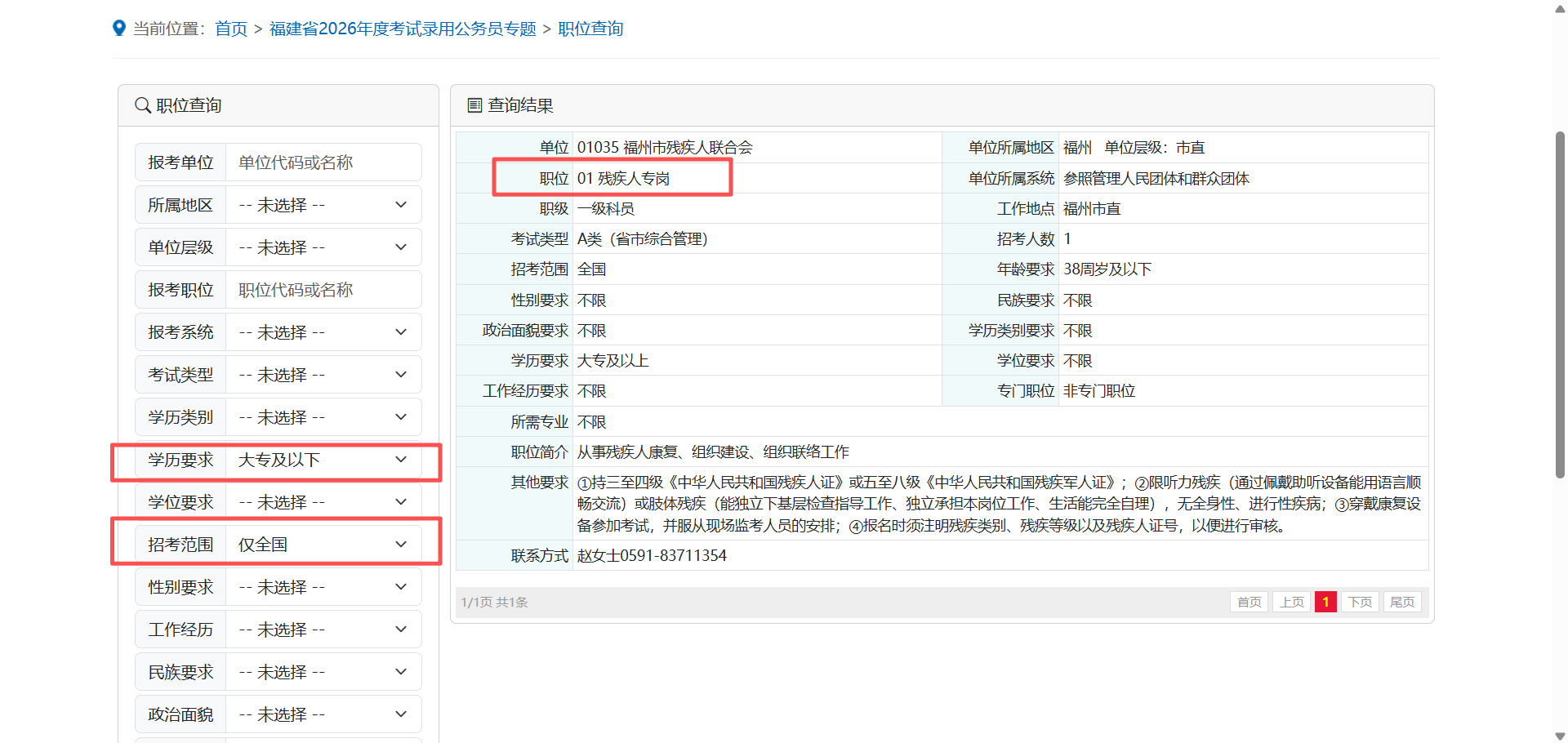Click the 下页 pagination button
This screenshot has height=743, width=1568.
[1360, 602]
